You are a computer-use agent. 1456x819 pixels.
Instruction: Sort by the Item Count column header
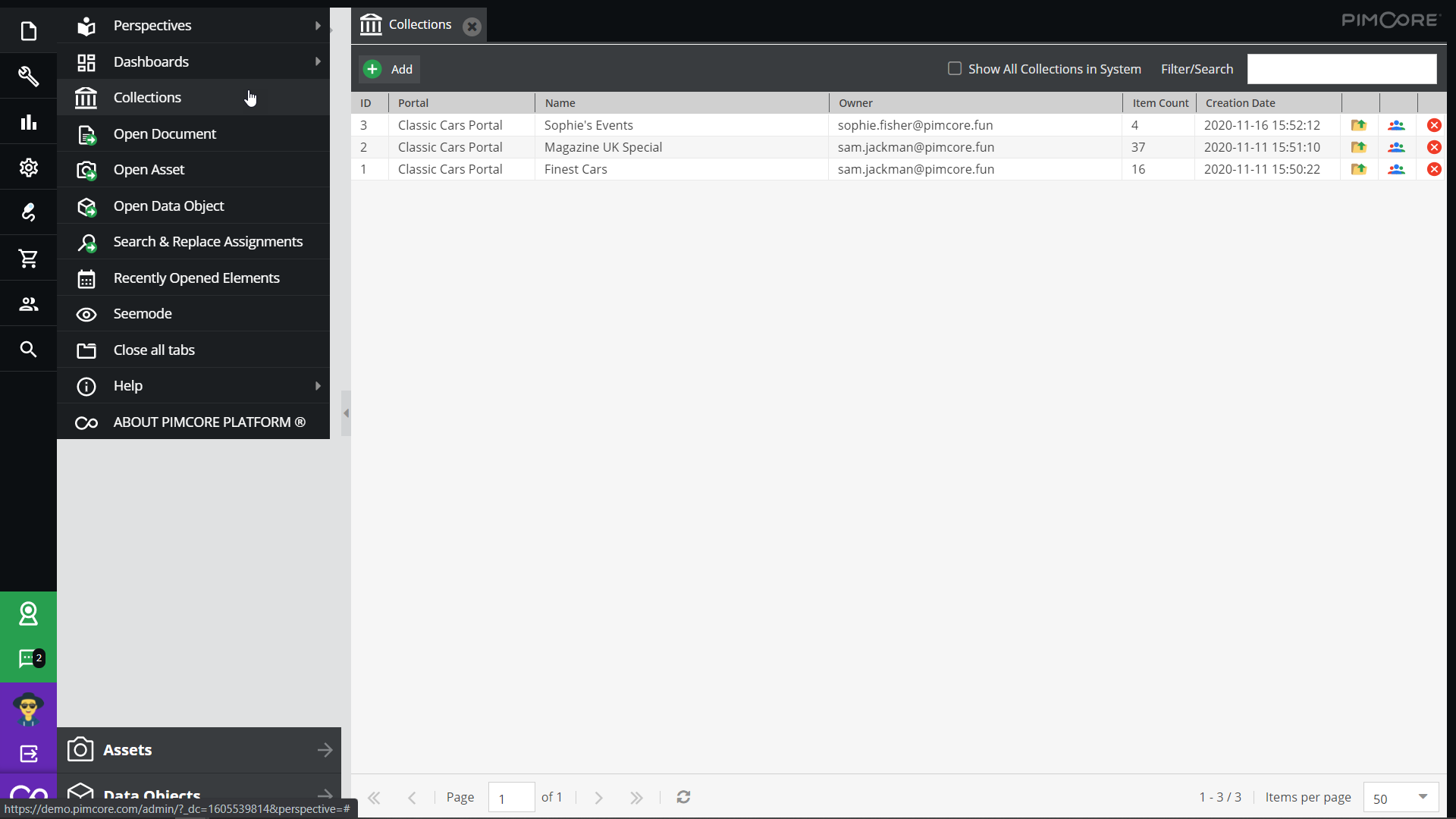click(x=1159, y=103)
